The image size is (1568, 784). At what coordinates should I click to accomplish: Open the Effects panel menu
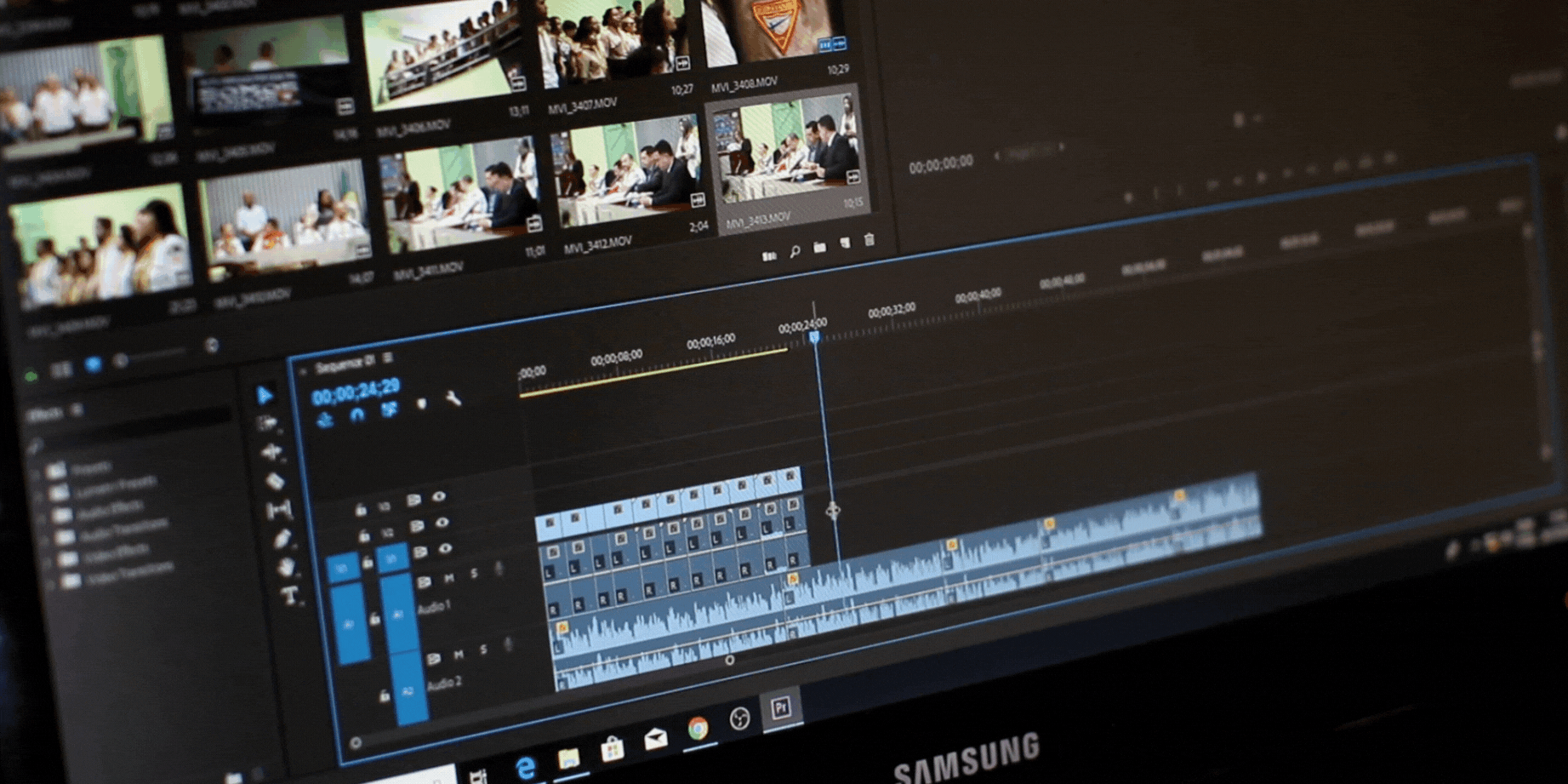coord(77,410)
